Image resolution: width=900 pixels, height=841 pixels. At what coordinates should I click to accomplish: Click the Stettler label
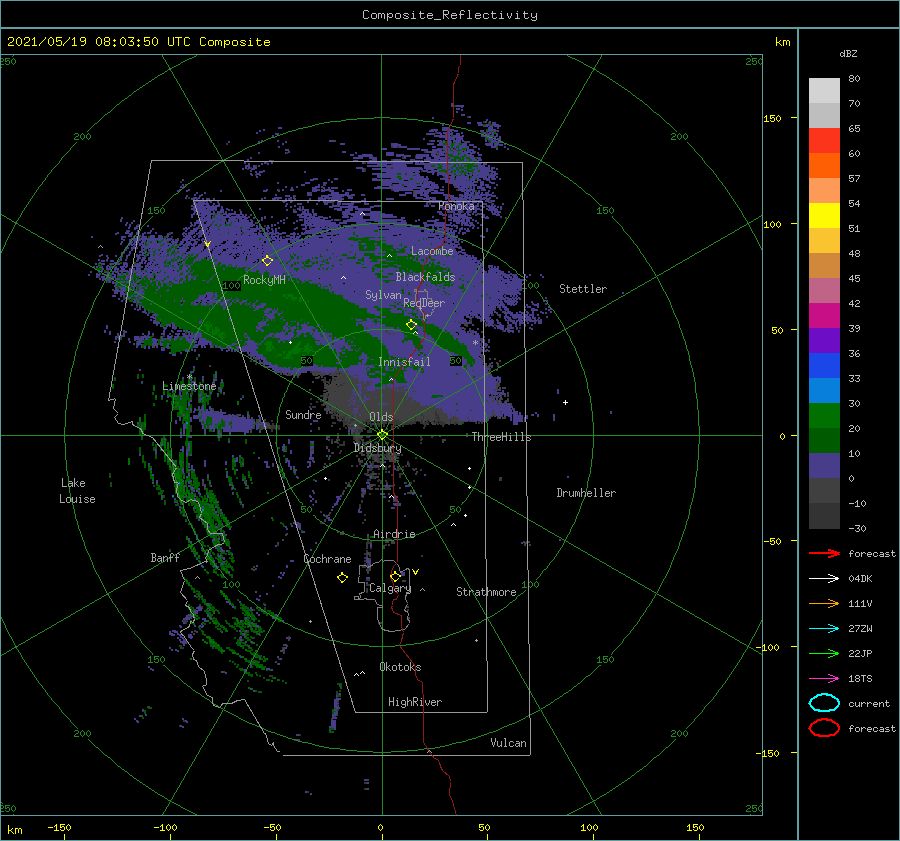[583, 289]
